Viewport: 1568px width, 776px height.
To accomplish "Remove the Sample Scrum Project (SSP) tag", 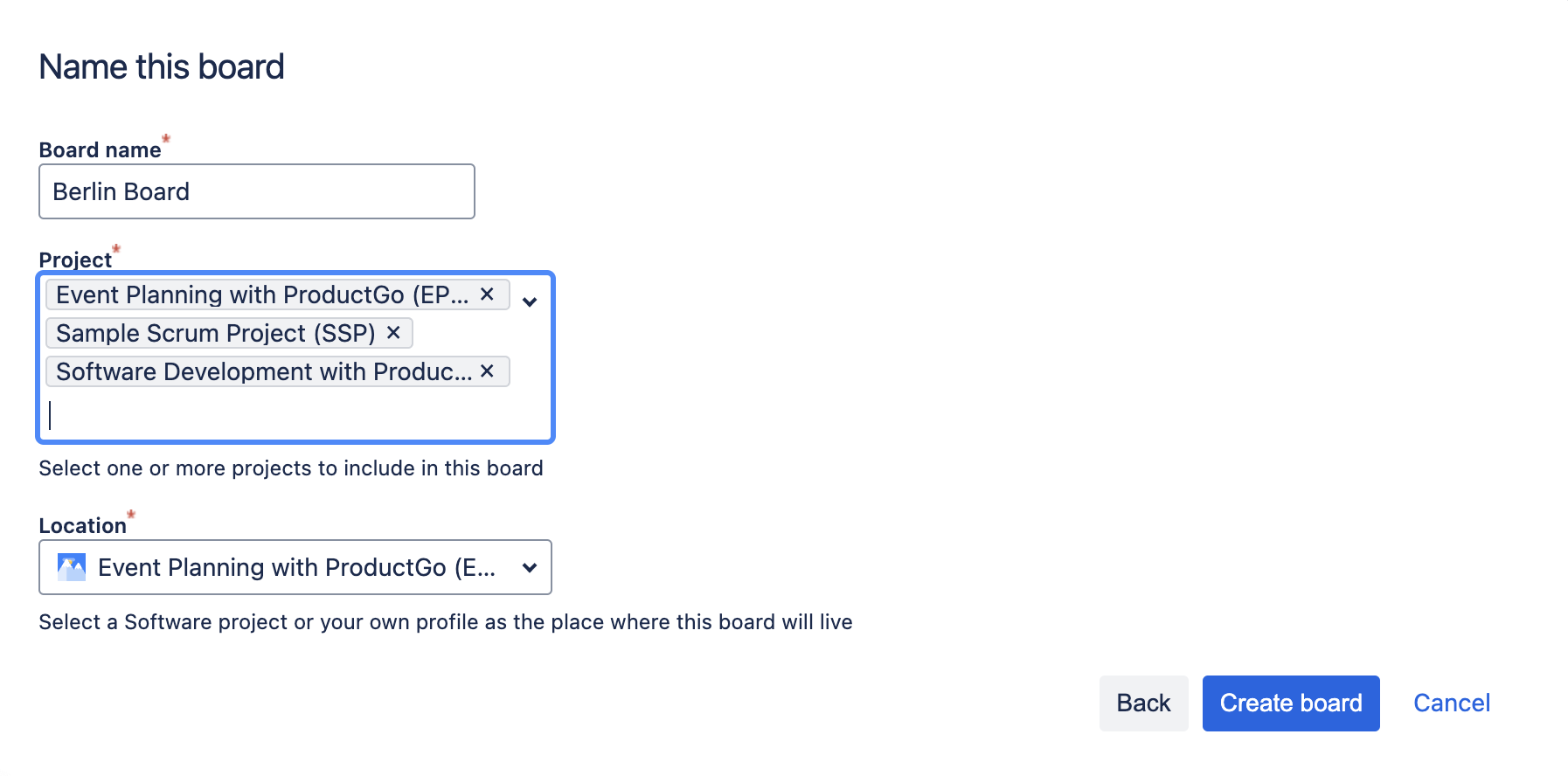I will [x=393, y=333].
